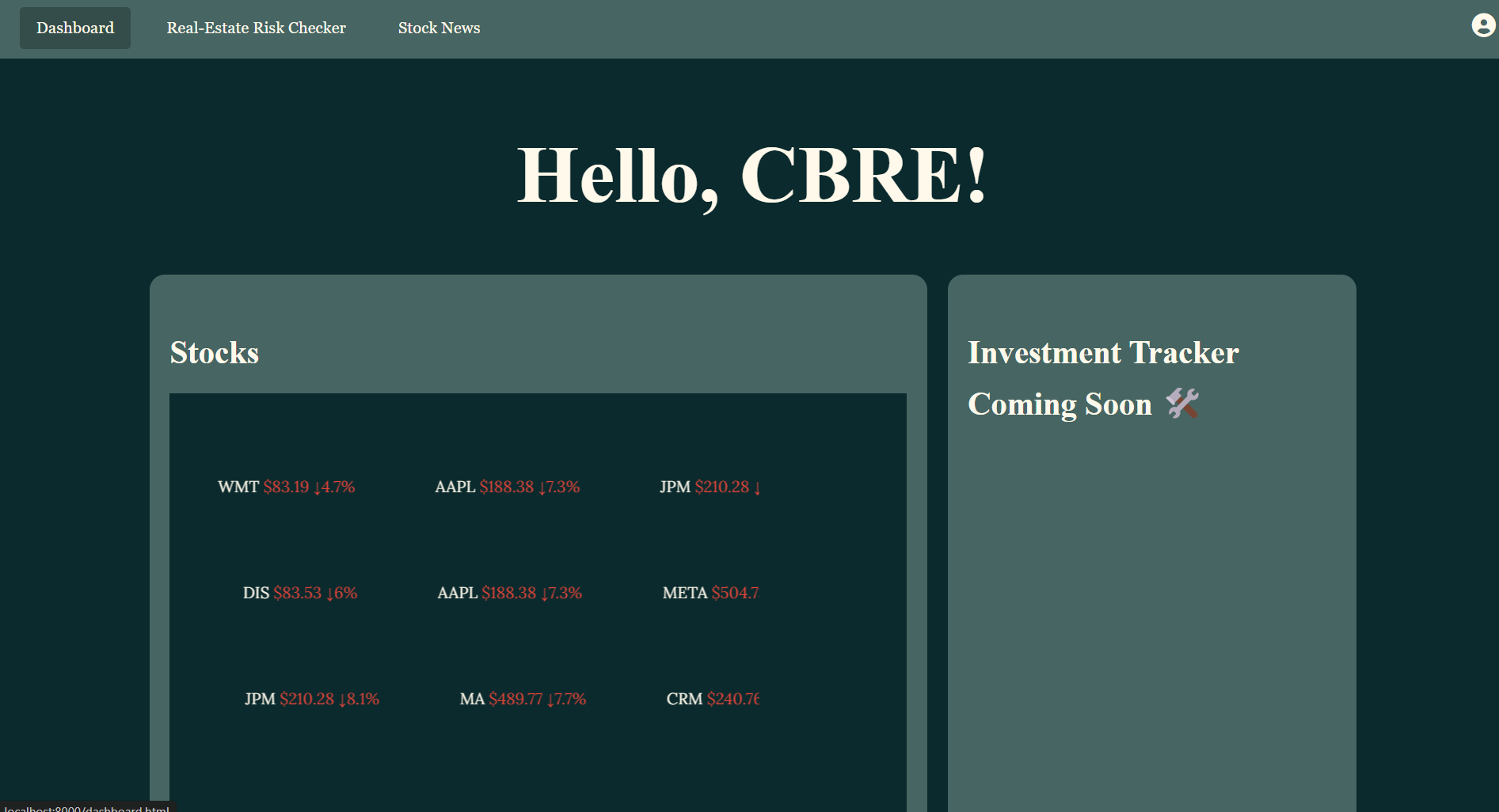Click the Investment Tracker heading

point(1103,353)
